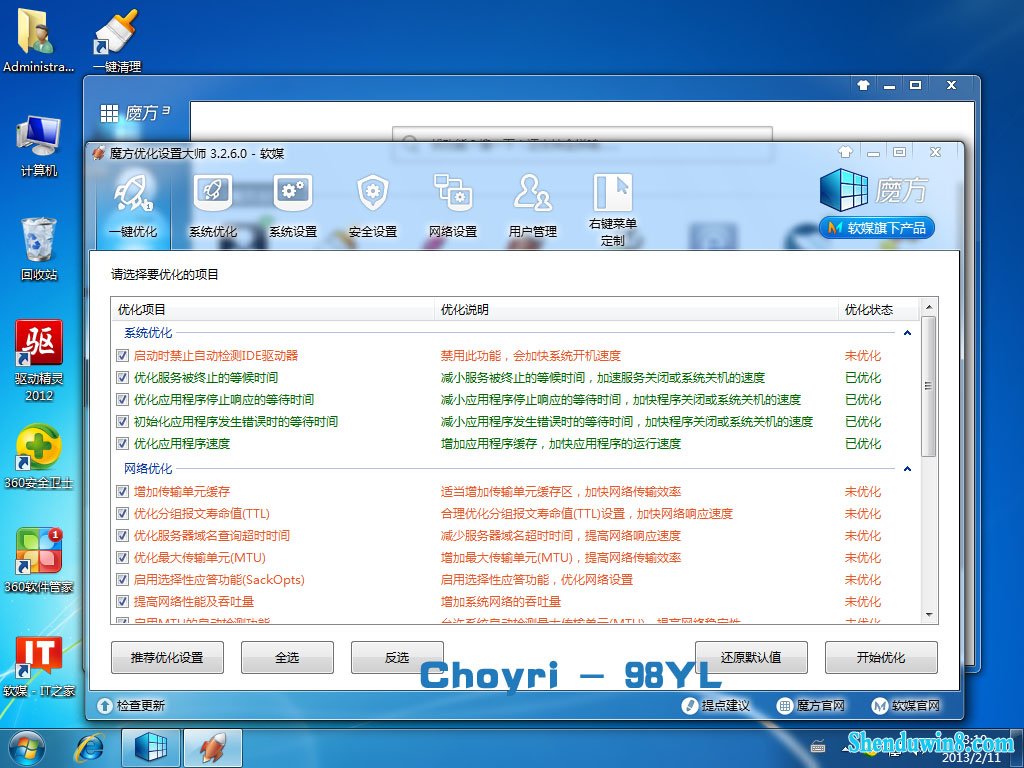Toggle the 优化服务被终止的等候时间 checkbox
1024x768 pixels.
(122, 378)
